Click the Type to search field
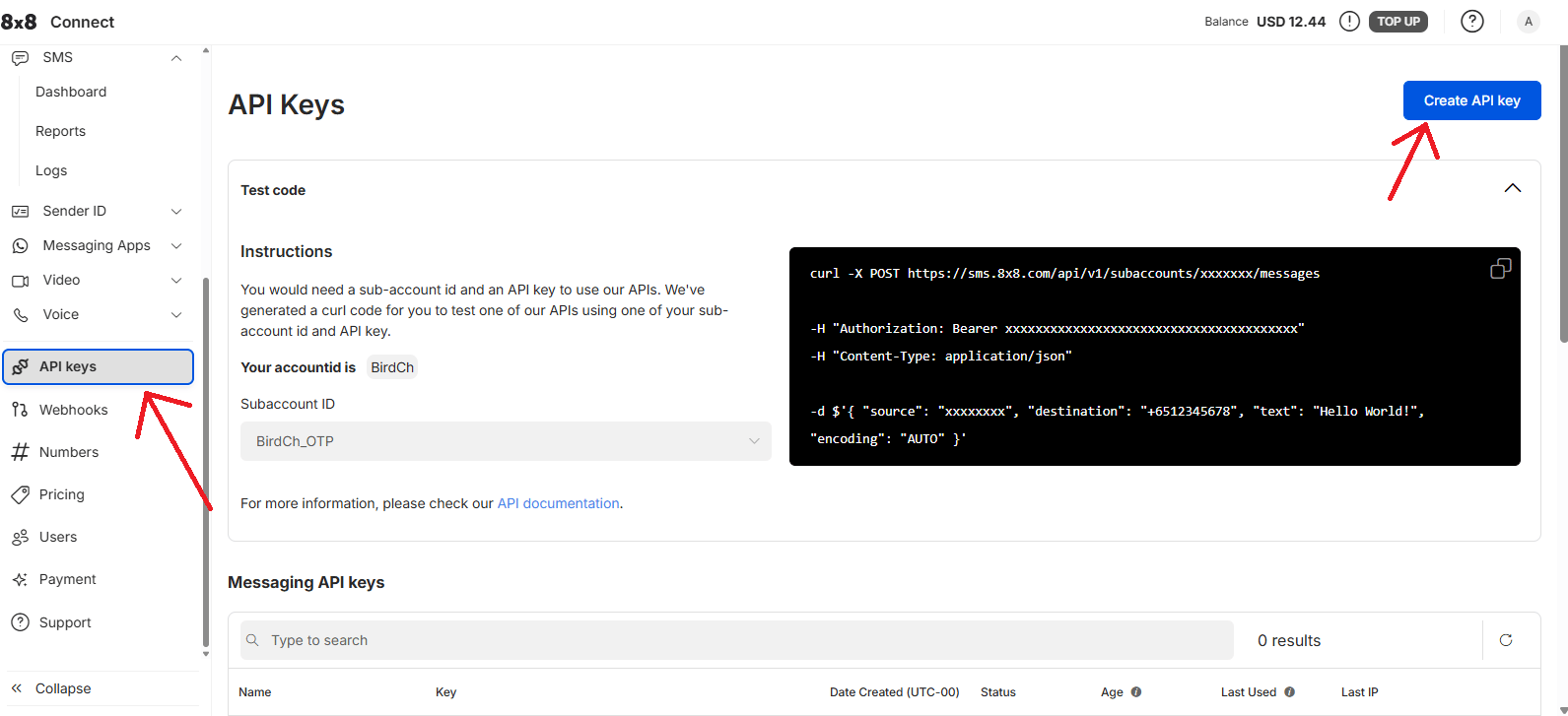This screenshot has height=716, width=1568. click(x=737, y=640)
